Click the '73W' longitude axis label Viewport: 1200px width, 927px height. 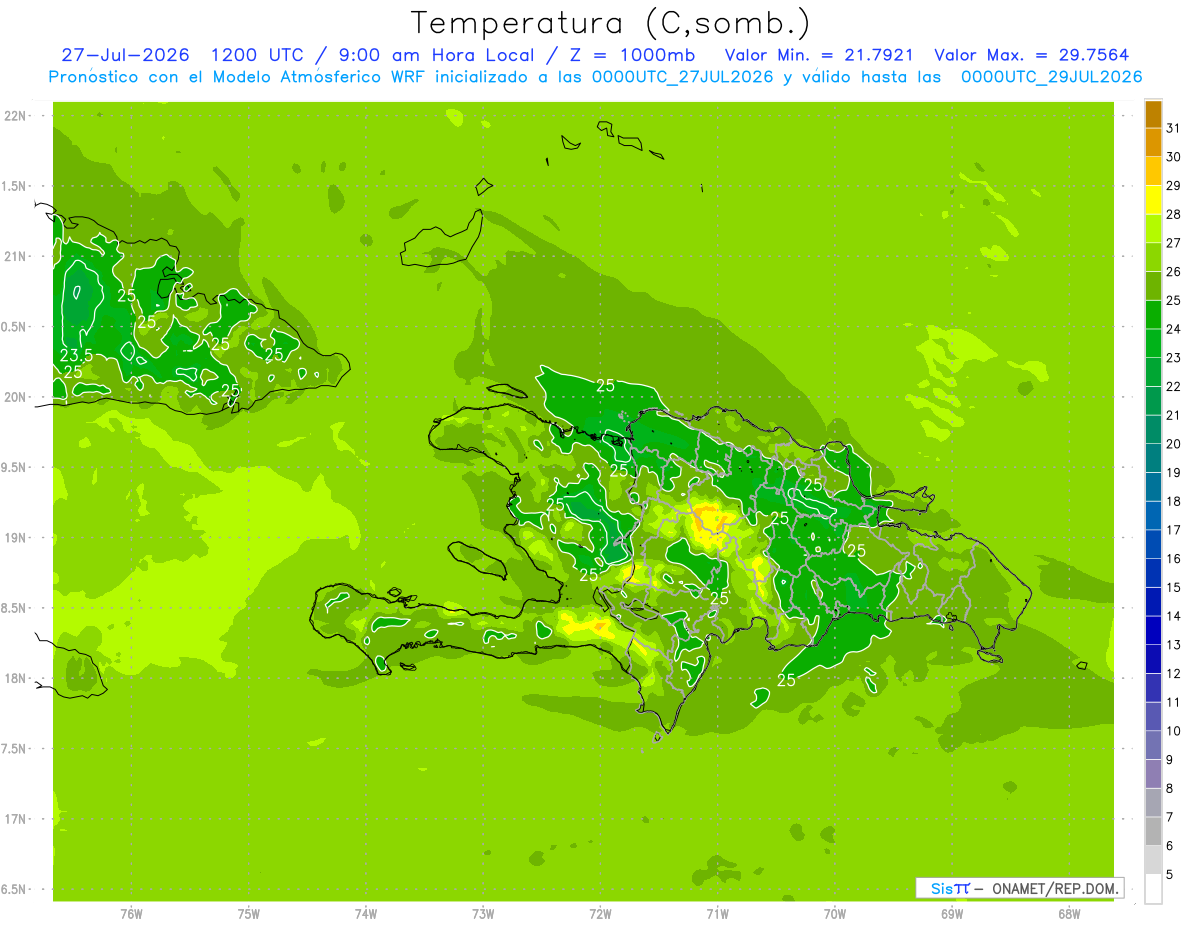point(483,914)
